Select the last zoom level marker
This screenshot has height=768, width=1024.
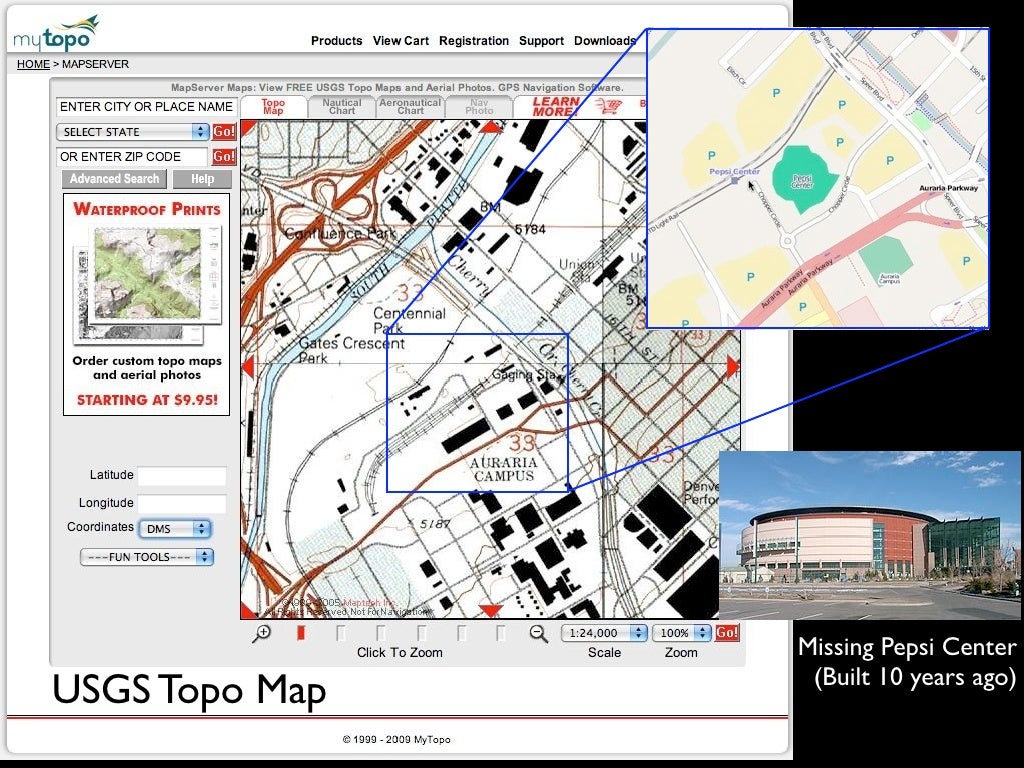click(x=501, y=633)
